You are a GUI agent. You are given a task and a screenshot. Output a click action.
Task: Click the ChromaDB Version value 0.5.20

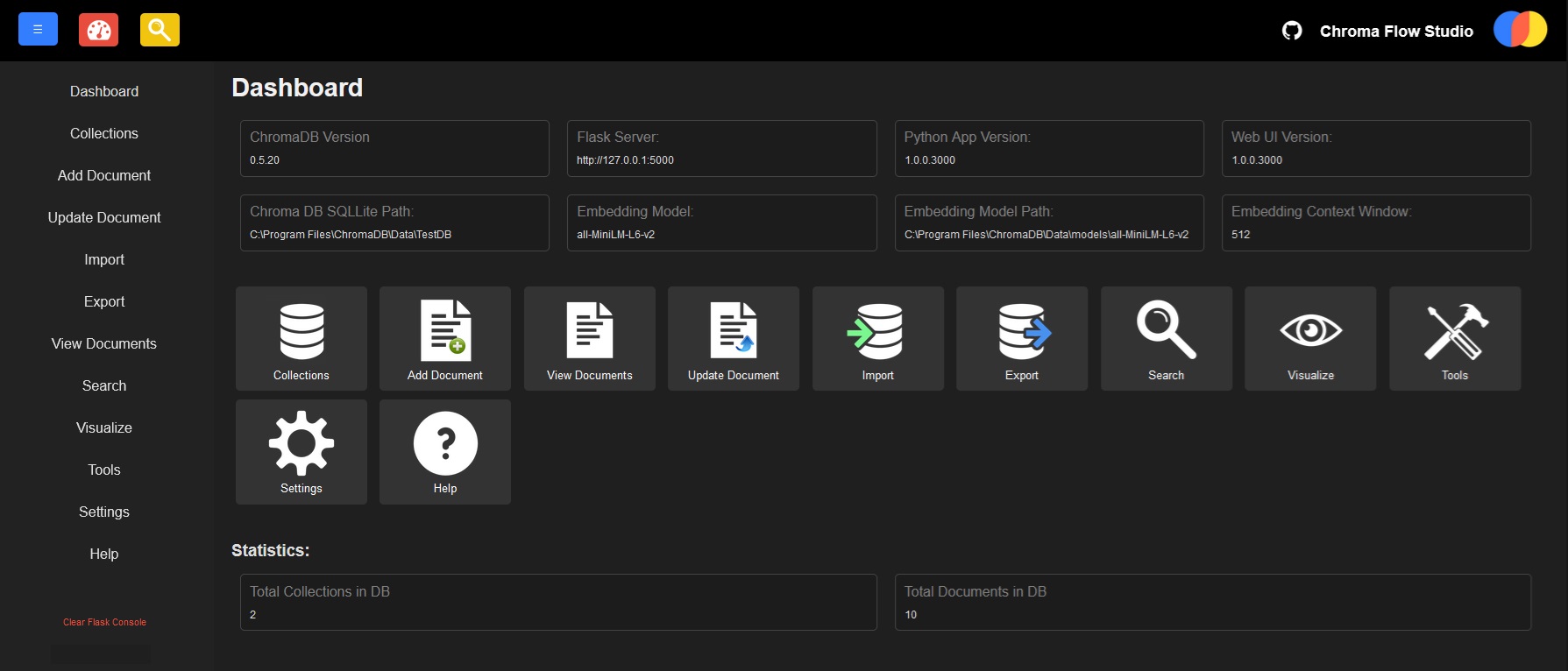(x=265, y=160)
